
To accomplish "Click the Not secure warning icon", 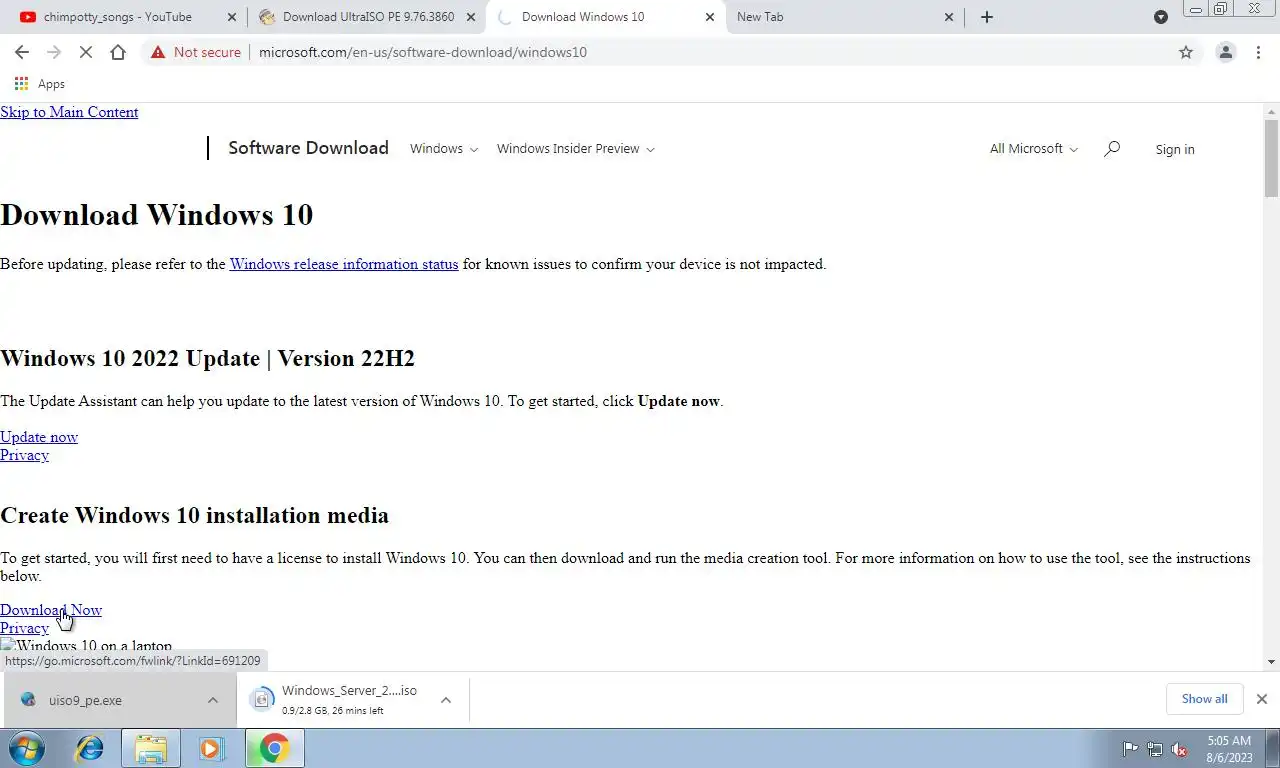I will tap(158, 52).
